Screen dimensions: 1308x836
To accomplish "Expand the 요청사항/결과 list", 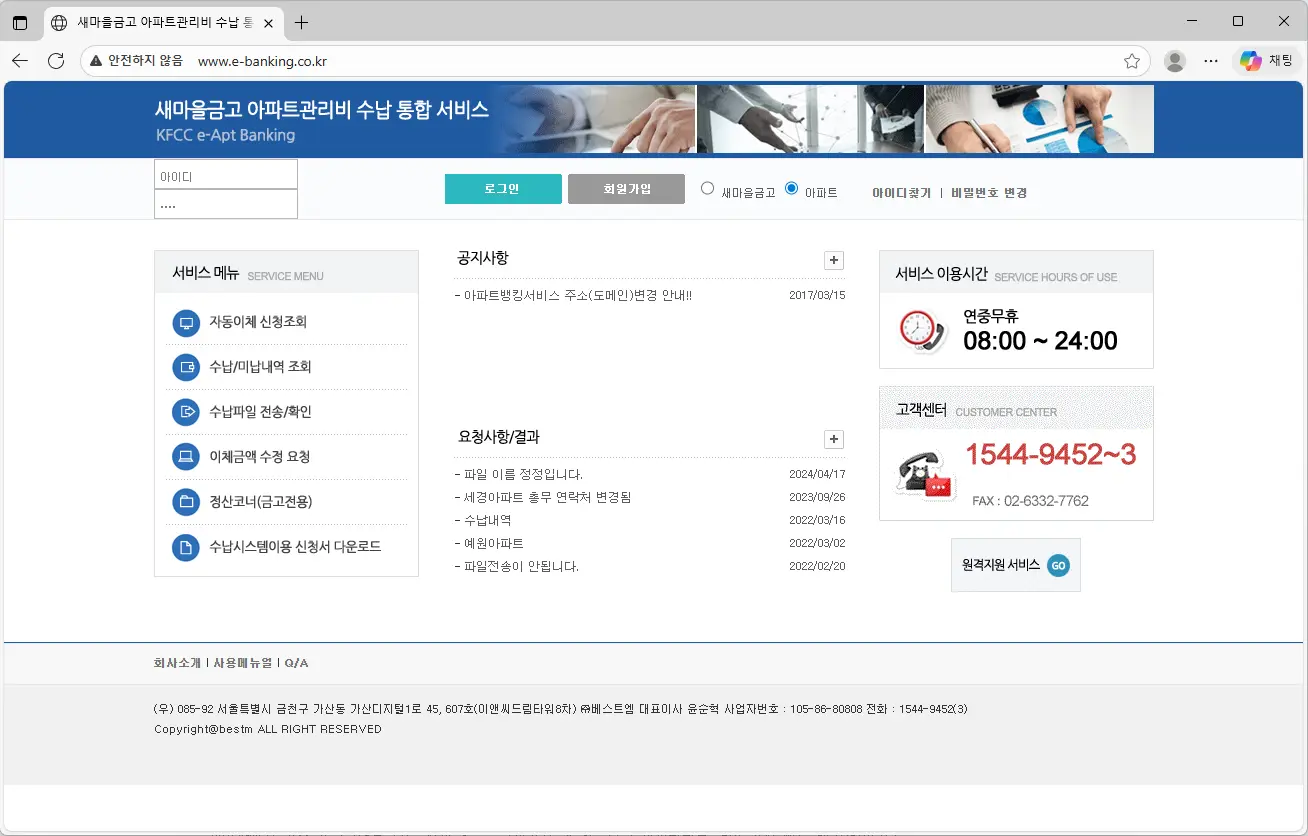I will (x=833, y=439).
